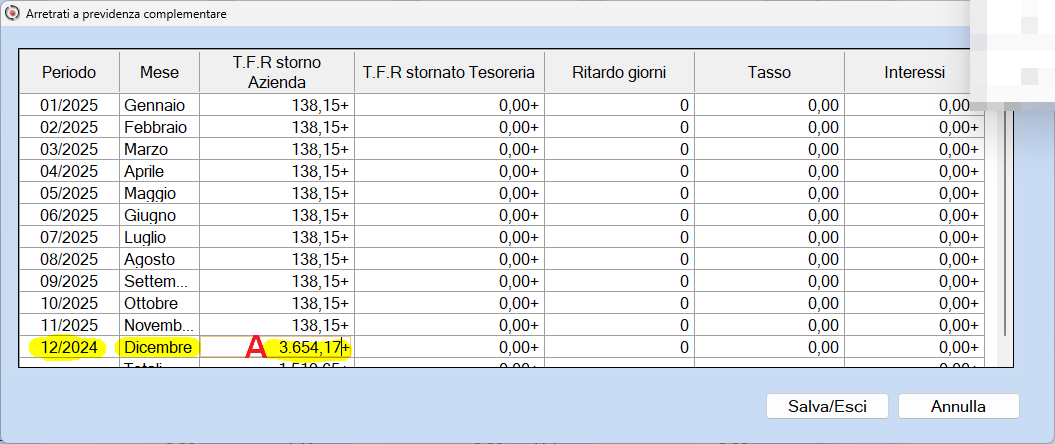Select the 05/2025 period cell

click(x=69, y=193)
